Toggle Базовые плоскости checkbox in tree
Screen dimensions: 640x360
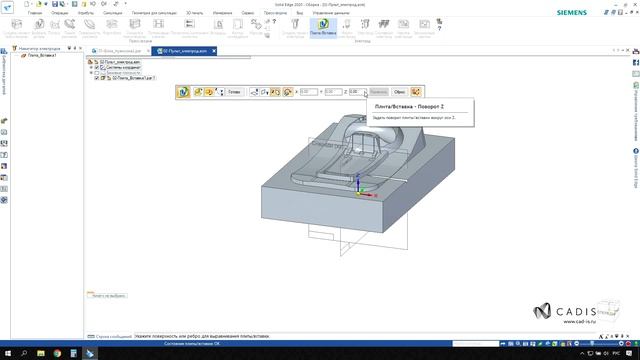click(97, 73)
